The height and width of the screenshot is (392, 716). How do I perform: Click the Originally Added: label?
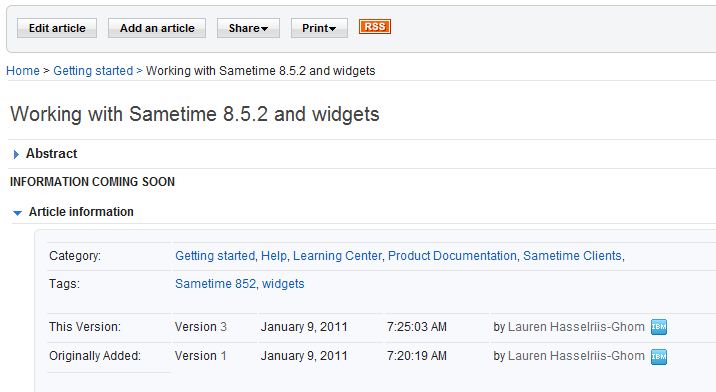[95, 356]
